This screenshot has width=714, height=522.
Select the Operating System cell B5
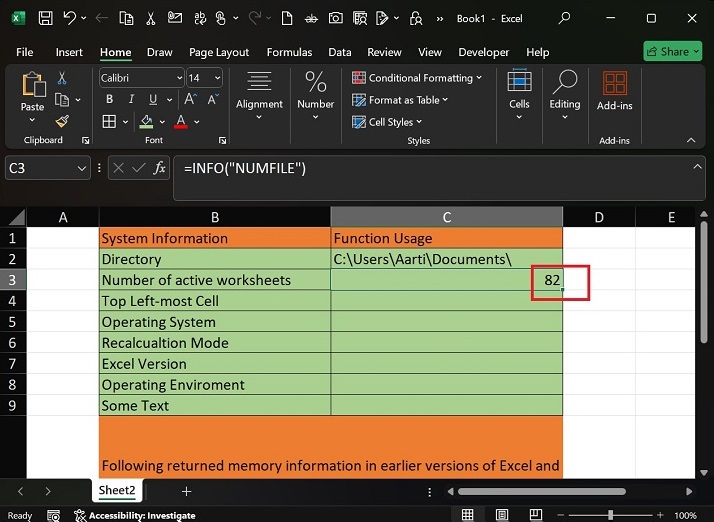coord(214,322)
